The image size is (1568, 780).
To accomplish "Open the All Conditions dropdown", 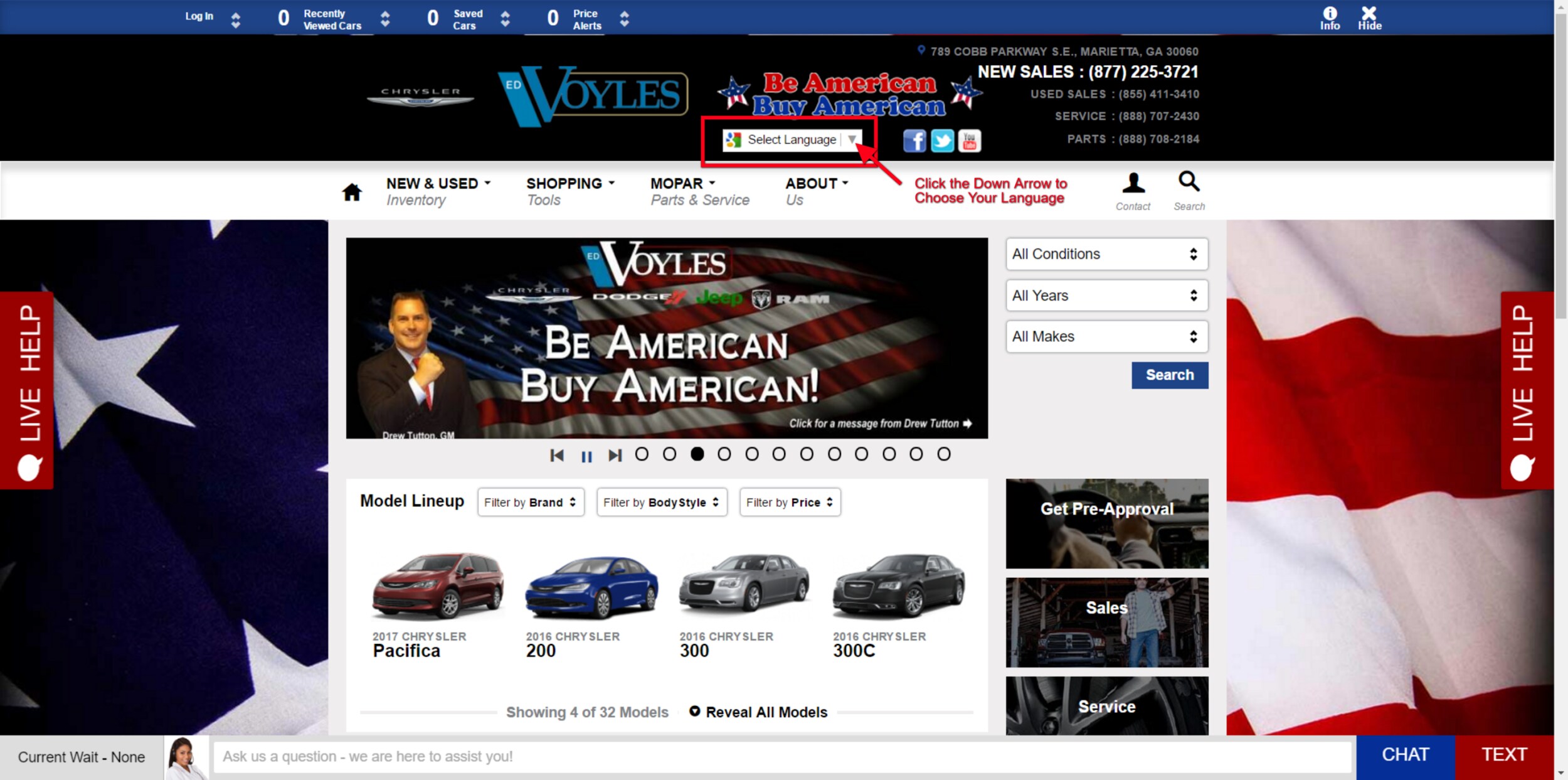I will (x=1106, y=254).
